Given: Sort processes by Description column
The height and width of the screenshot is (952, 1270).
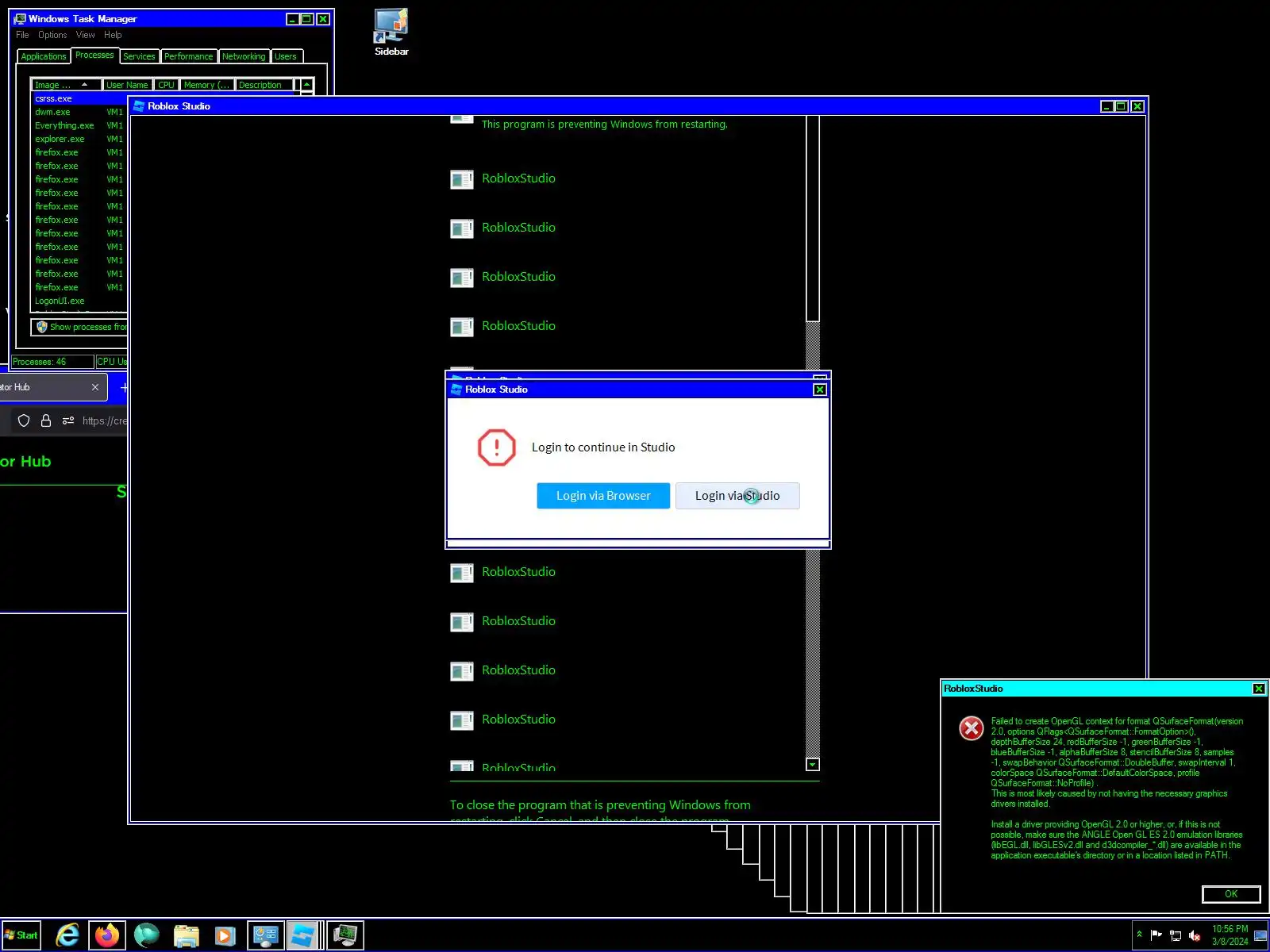Looking at the screenshot, I should (x=264, y=85).
